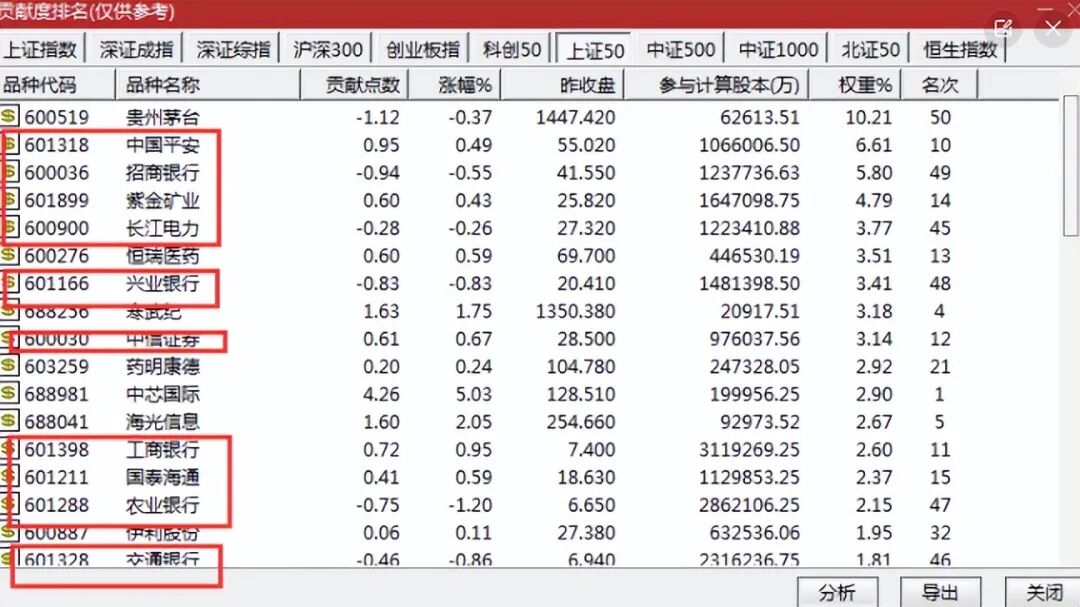Open the 创业板指 tab

click(x=422, y=50)
